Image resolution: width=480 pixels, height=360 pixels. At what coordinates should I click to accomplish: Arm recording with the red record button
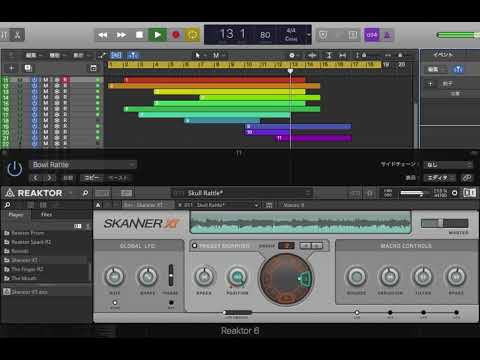tap(175, 35)
